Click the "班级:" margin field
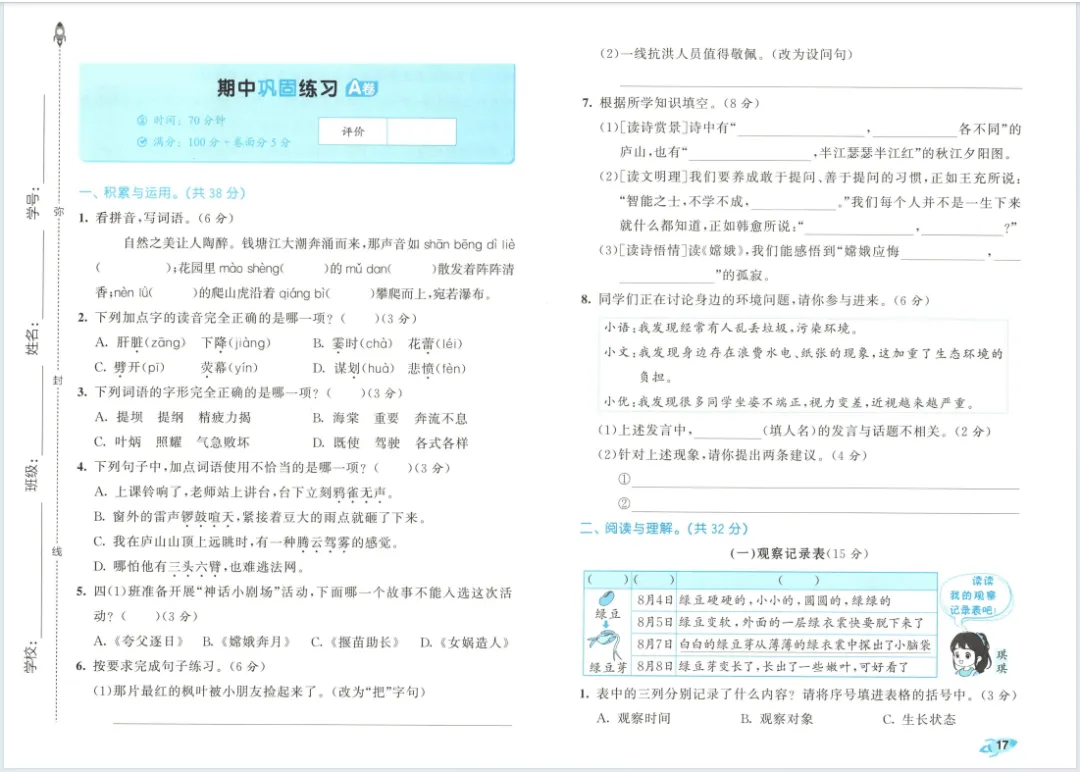1080x772 pixels. coord(34,427)
